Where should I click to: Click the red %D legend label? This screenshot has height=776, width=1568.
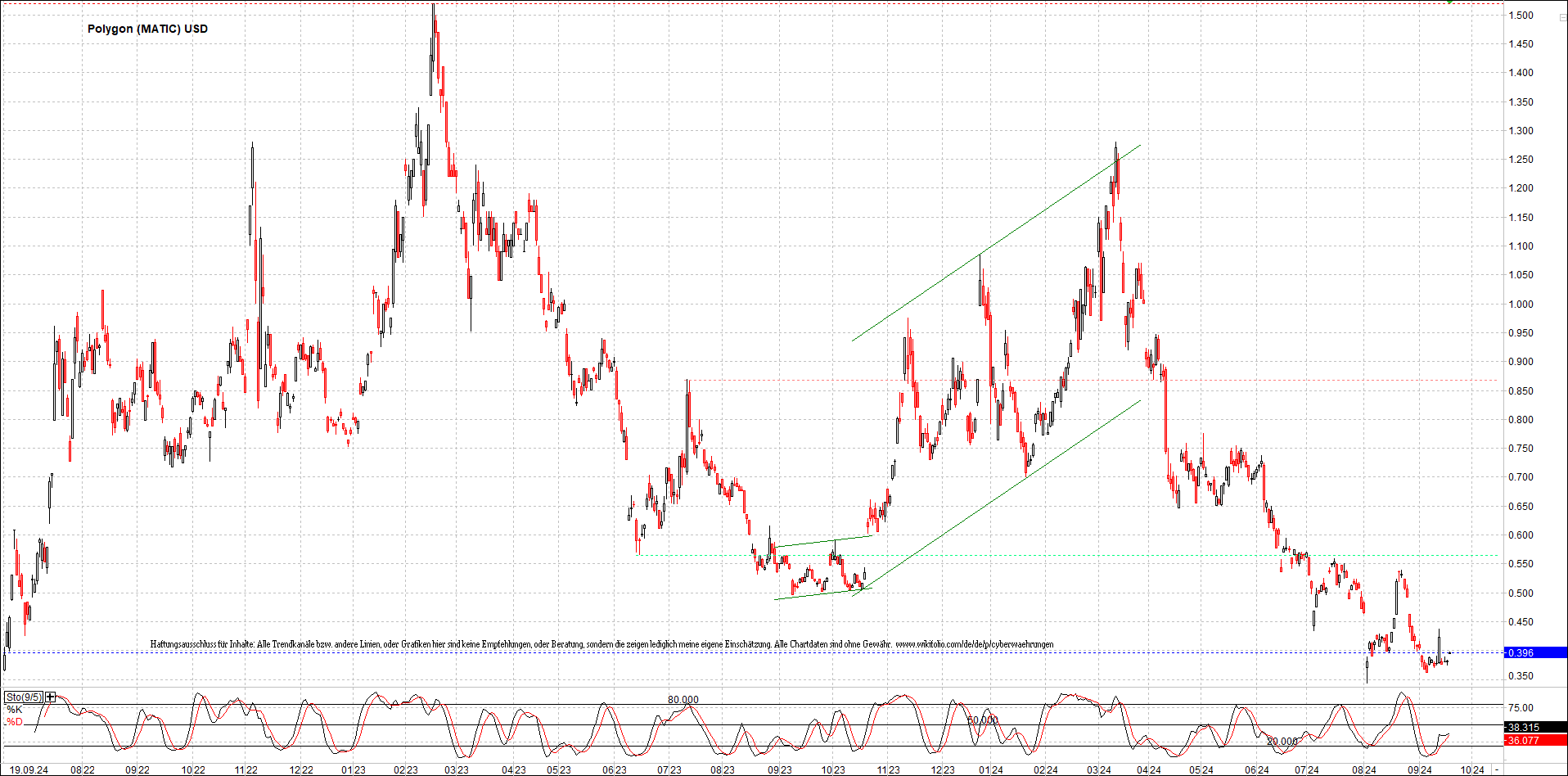coord(15,722)
